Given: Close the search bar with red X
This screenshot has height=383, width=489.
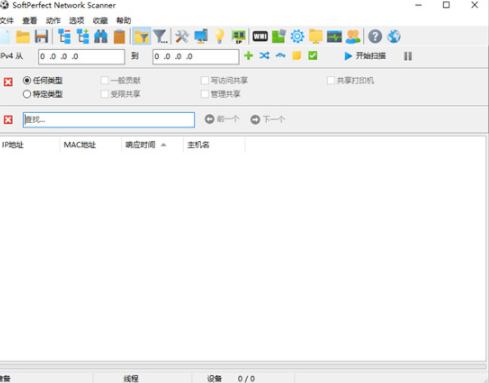Looking at the screenshot, I should (x=8, y=120).
